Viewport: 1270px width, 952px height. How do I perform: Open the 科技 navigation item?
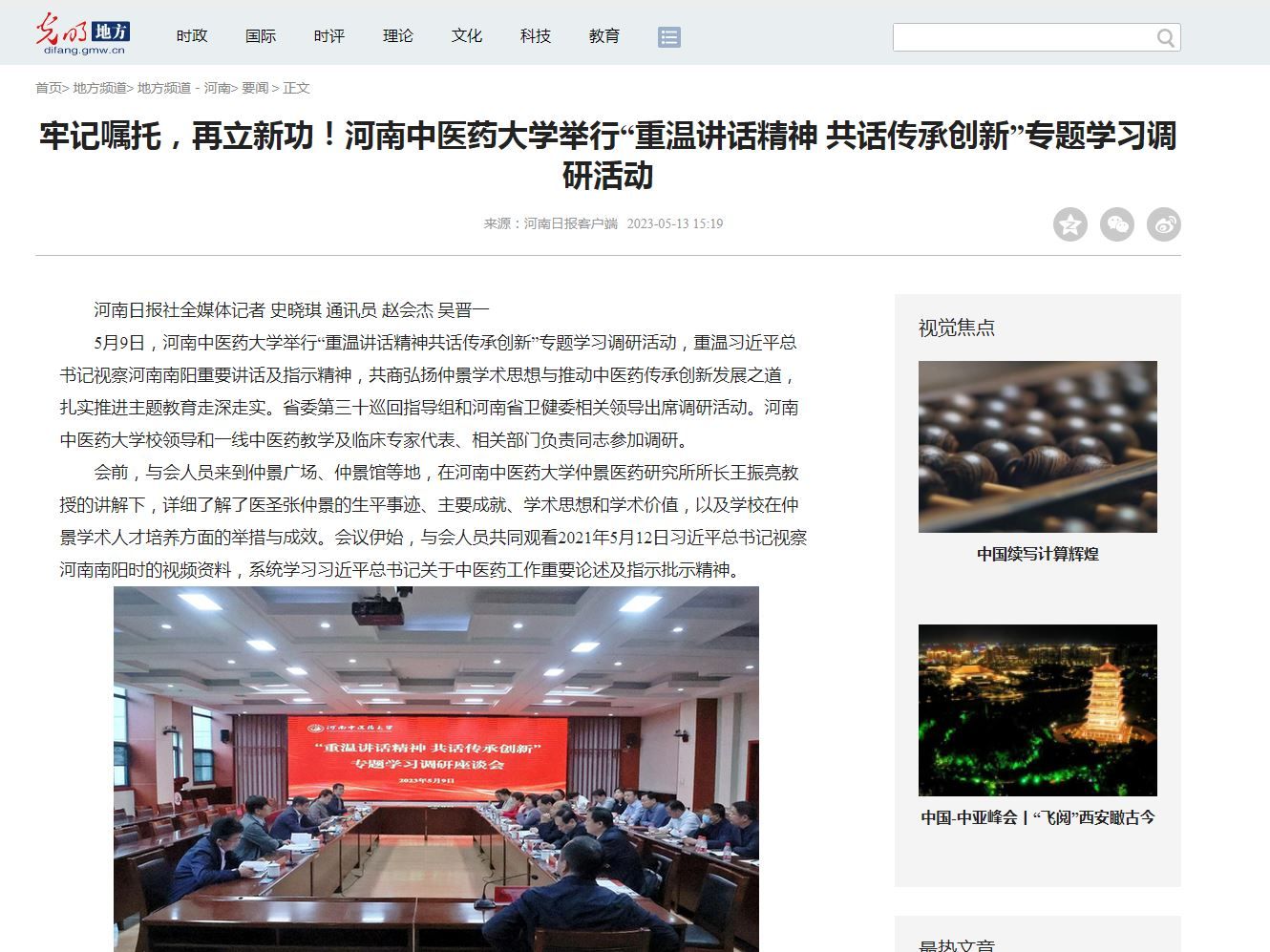coord(536,36)
